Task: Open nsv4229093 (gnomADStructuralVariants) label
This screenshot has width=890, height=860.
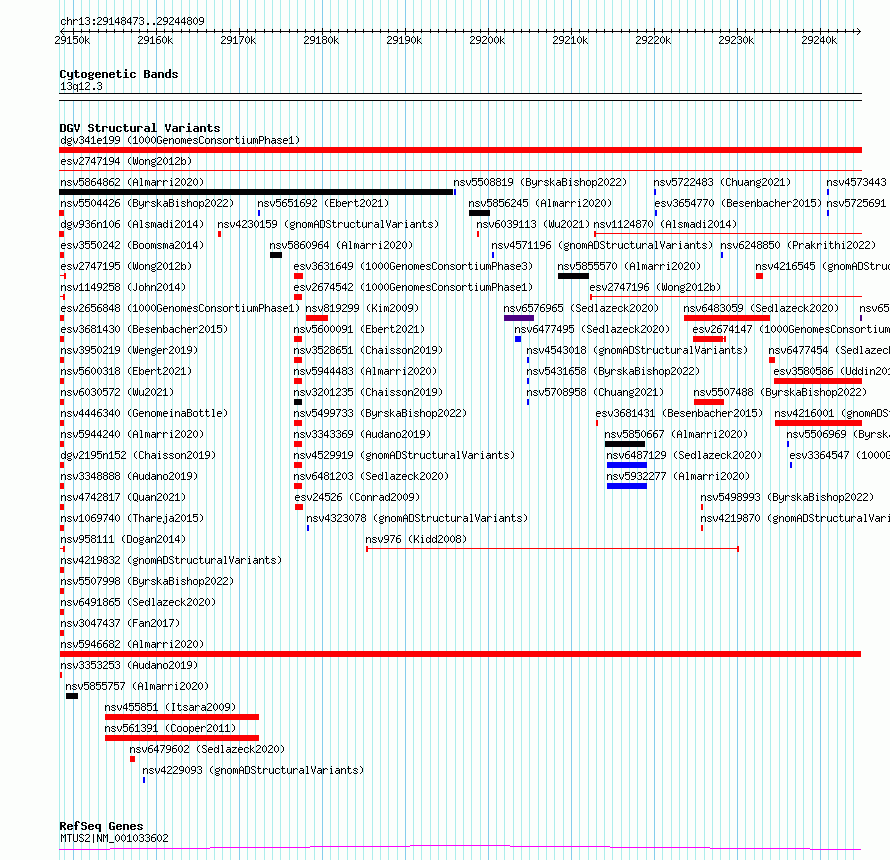Action: coord(253,770)
